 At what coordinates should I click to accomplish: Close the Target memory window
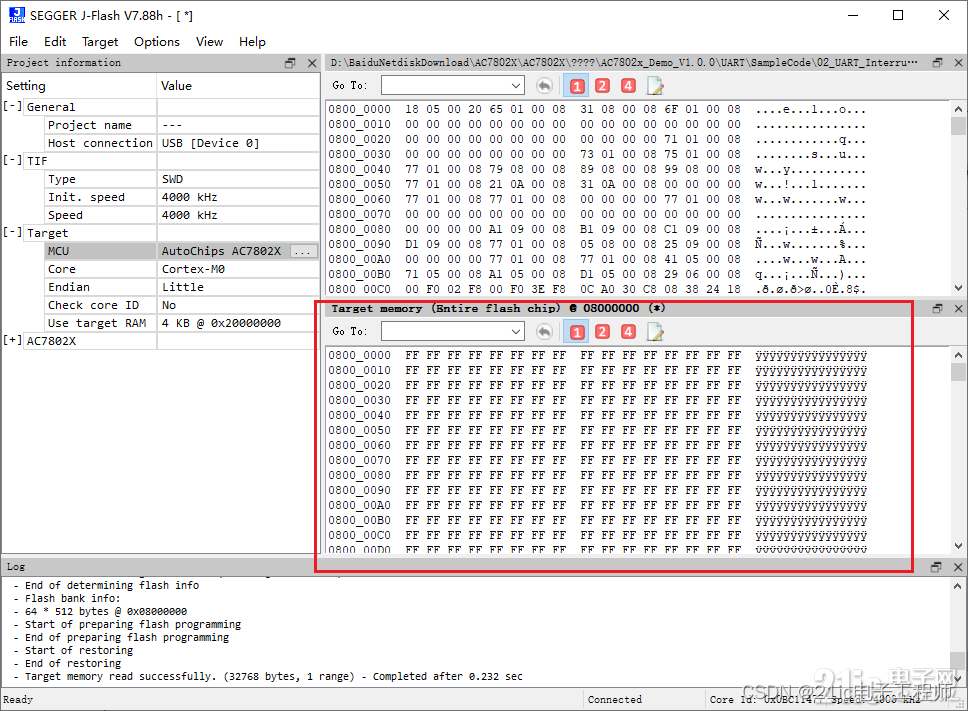pos(958,309)
